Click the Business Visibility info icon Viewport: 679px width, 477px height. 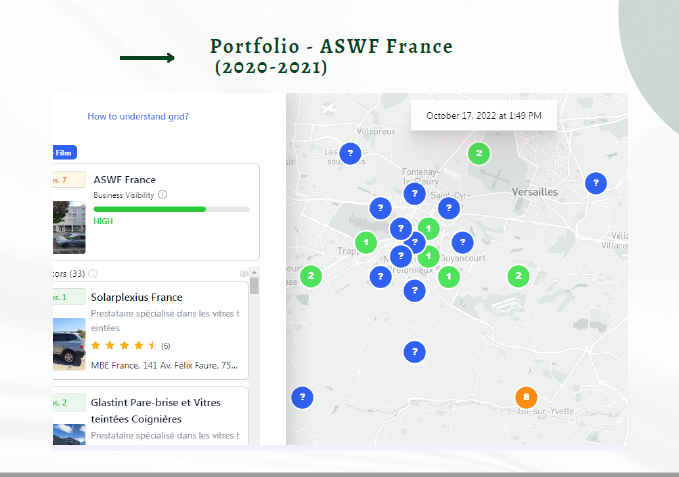click(x=162, y=195)
